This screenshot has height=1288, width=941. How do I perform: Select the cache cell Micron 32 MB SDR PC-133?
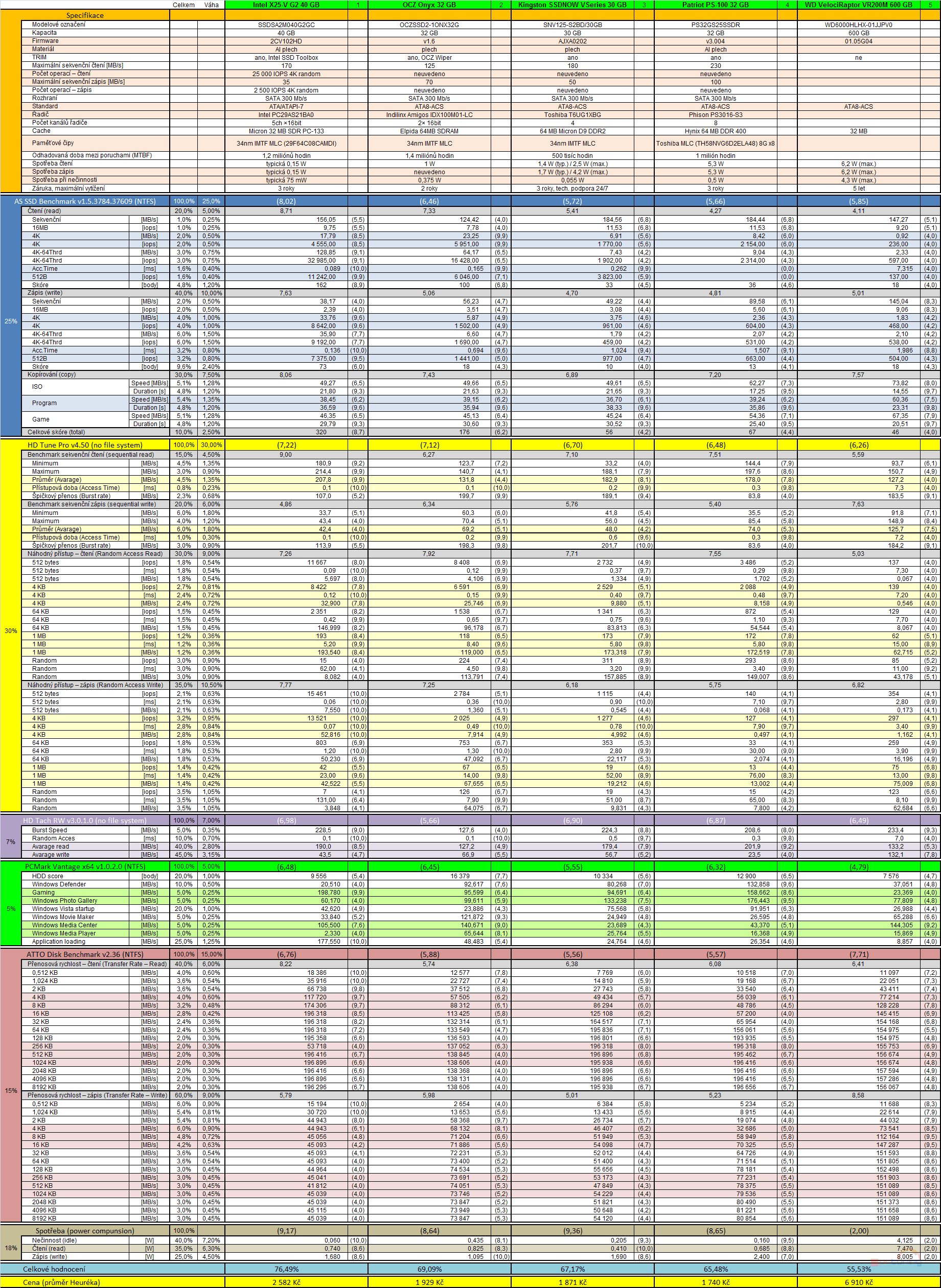[x=286, y=131]
